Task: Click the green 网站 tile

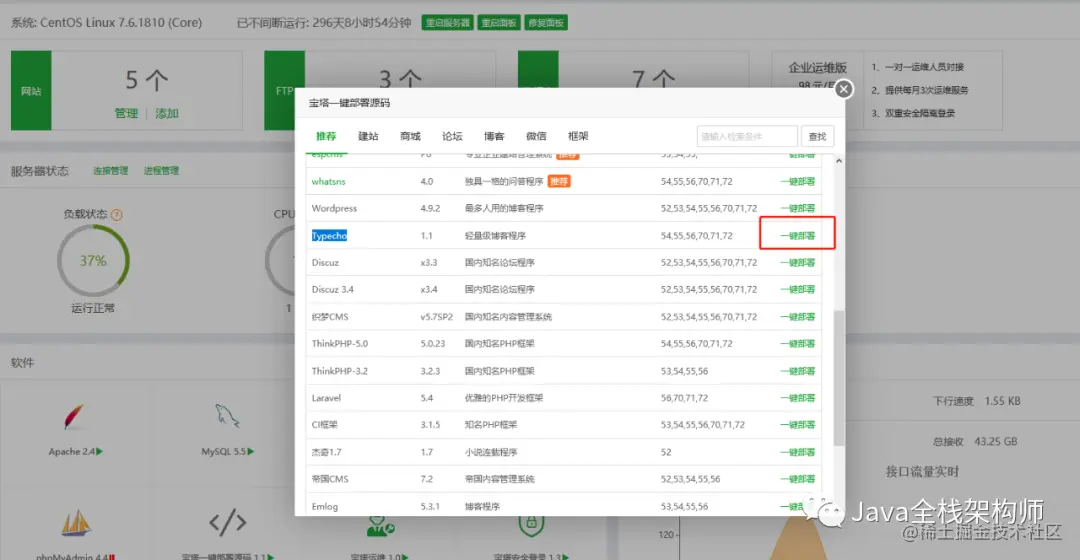Action: (x=31, y=90)
